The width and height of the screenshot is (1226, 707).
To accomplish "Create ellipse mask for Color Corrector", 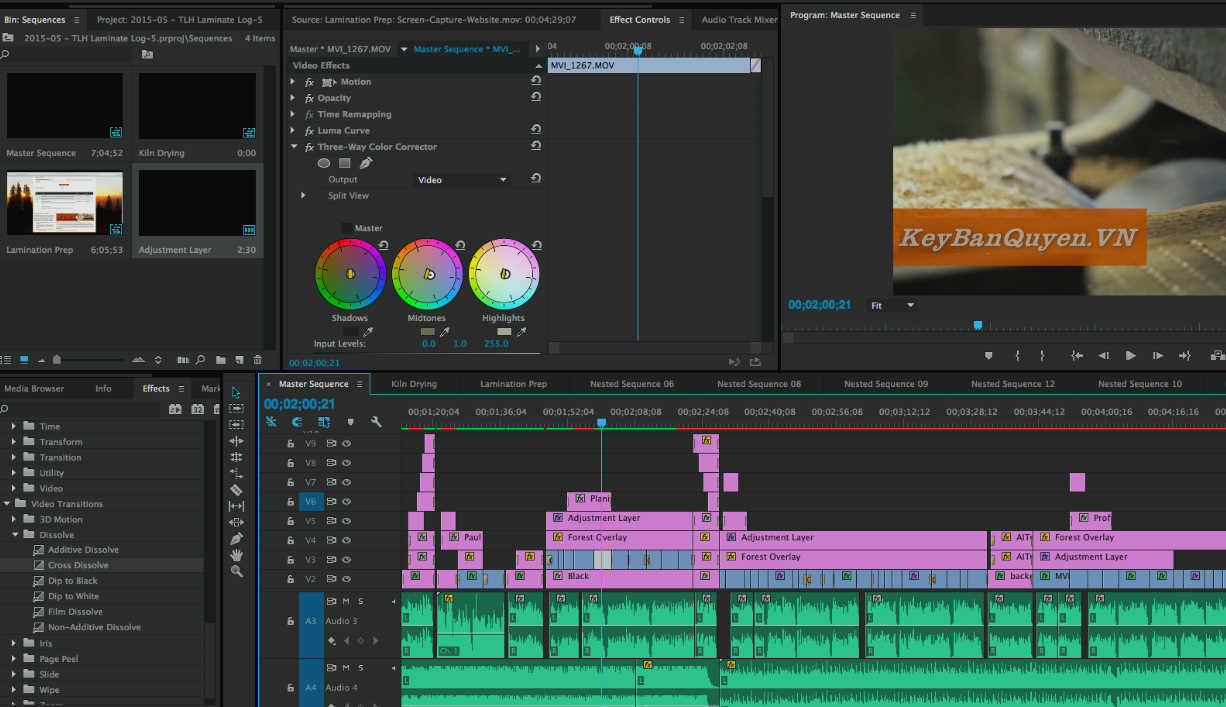I will pyautogui.click(x=324, y=163).
